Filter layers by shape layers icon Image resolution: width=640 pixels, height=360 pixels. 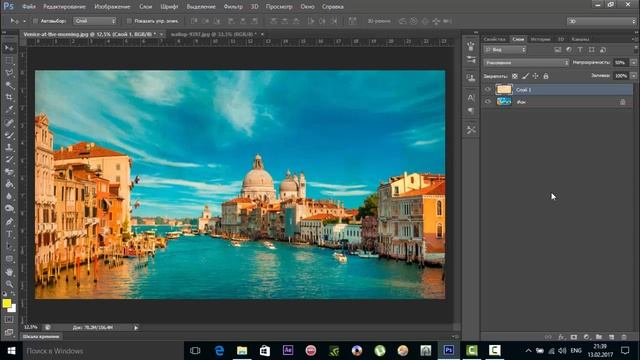point(591,50)
